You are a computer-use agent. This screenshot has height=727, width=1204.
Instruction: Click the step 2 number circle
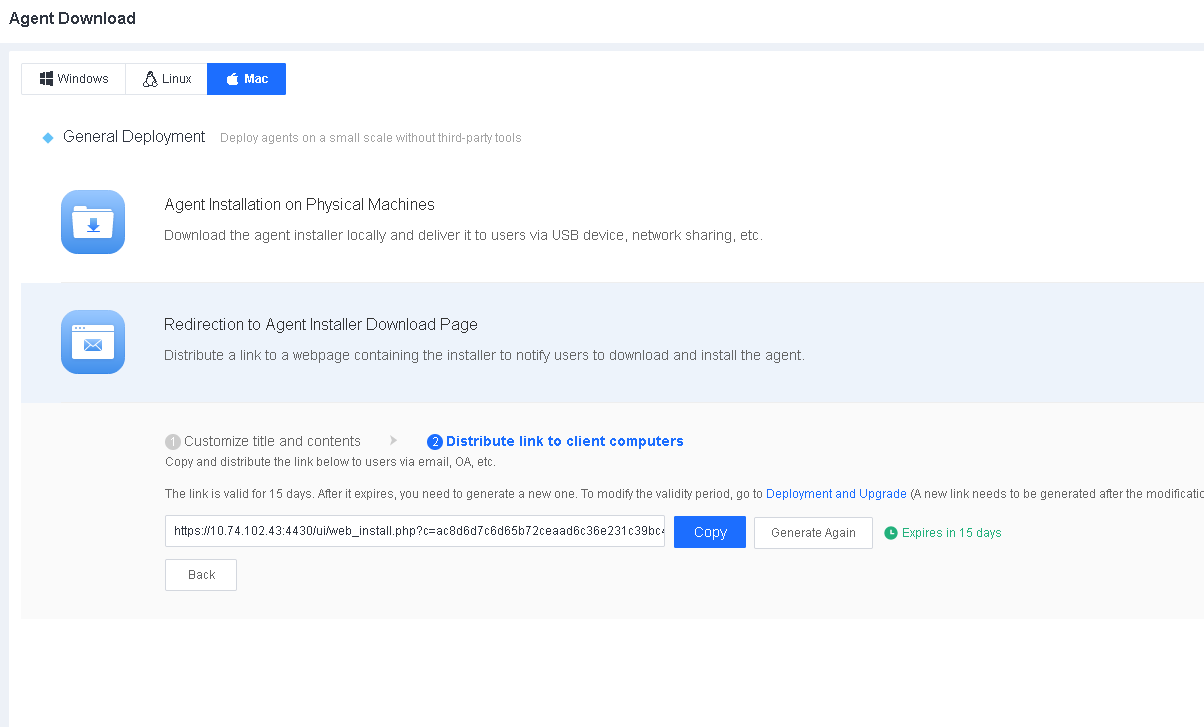point(434,442)
